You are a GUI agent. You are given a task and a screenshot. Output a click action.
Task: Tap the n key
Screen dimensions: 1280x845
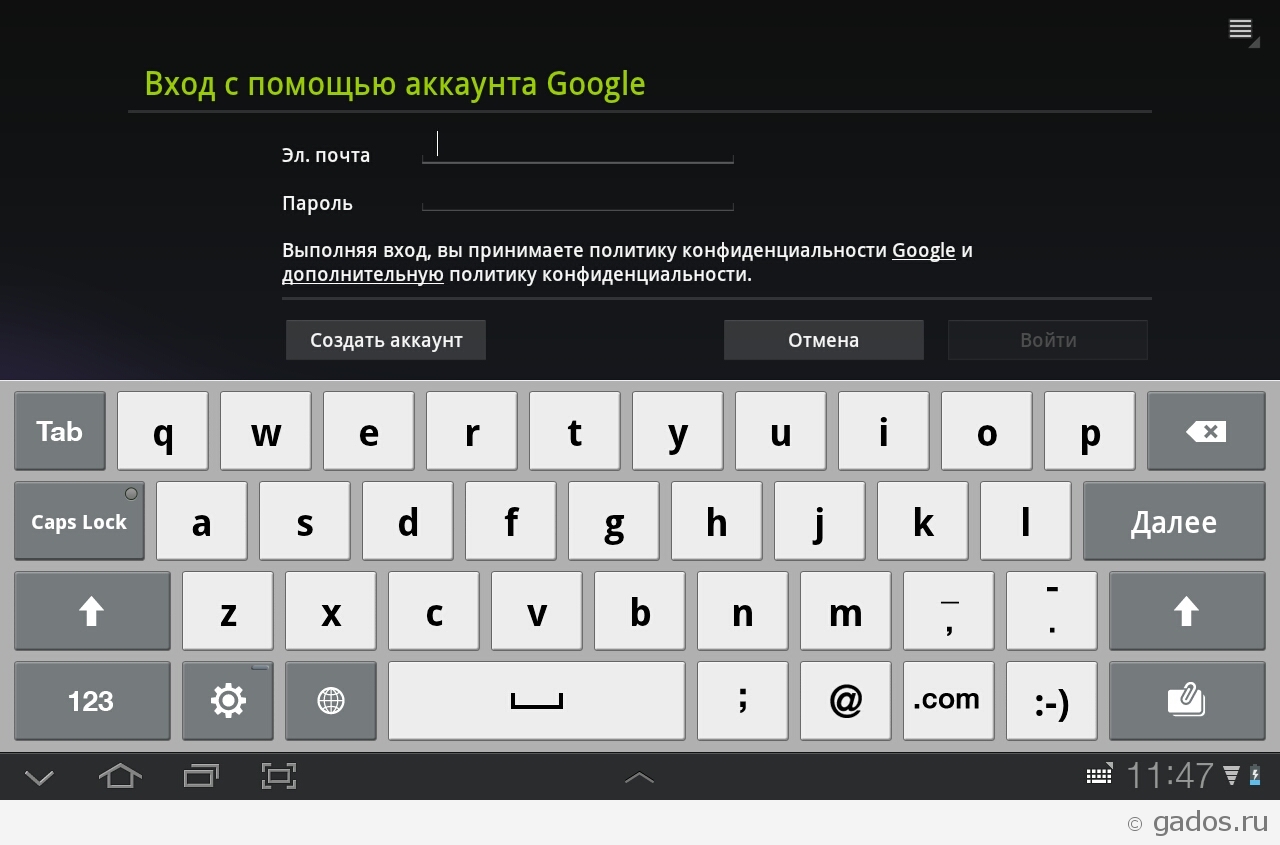(x=743, y=611)
